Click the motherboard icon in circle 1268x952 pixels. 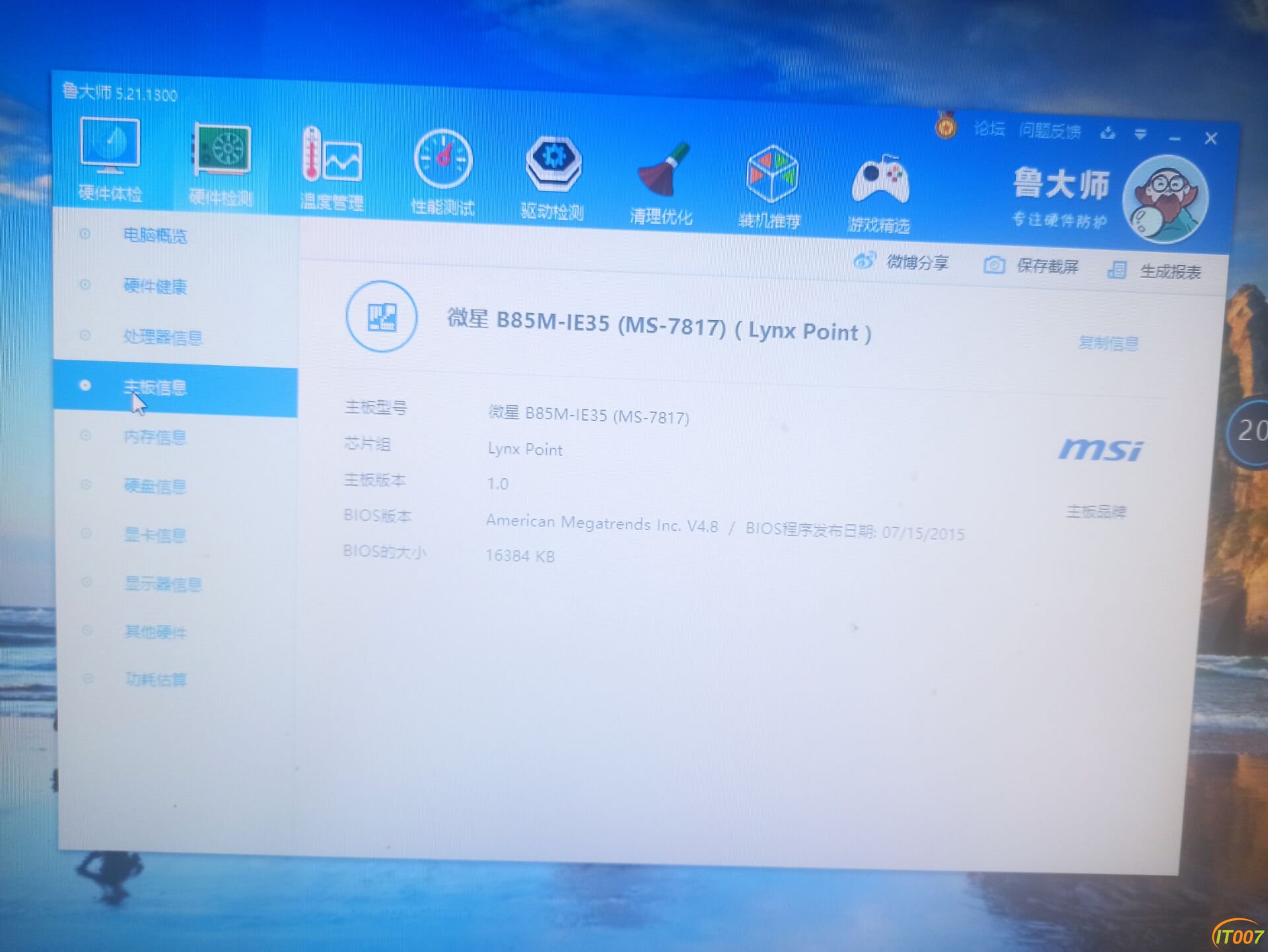coord(381,317)
